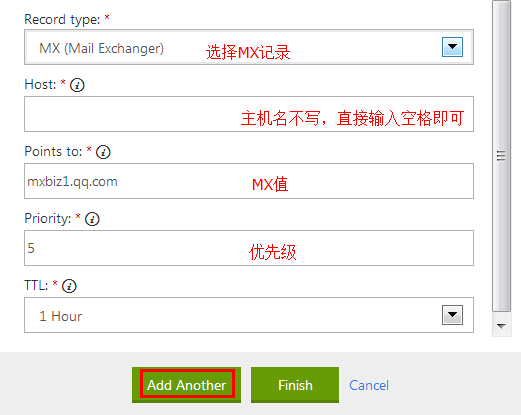Image resolution: width=521 pixels, height=415 pixels.
Task: Select the MX (Mail Exchanger) combo box text
Action: pos(101,48)
